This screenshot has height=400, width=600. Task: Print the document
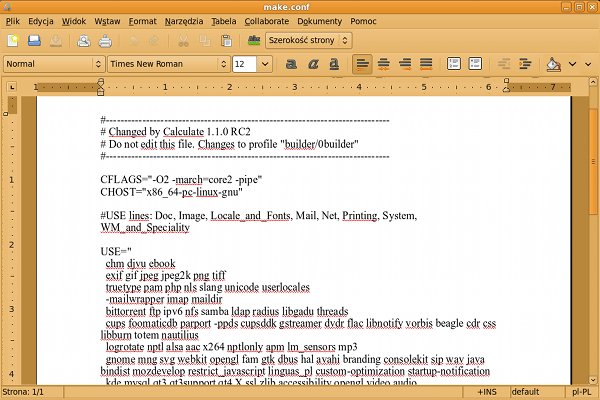pyautogui.click(x=105, y=41)
